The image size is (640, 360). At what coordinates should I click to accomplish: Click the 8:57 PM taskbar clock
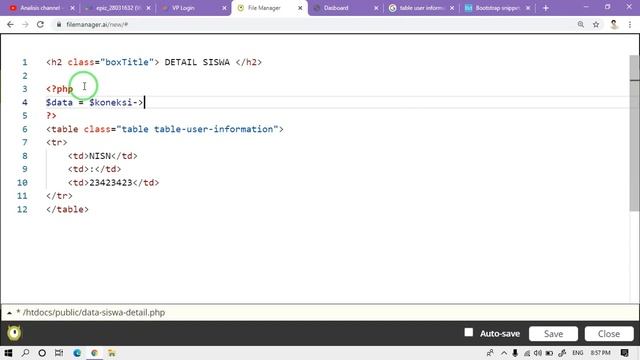[600, 353]
